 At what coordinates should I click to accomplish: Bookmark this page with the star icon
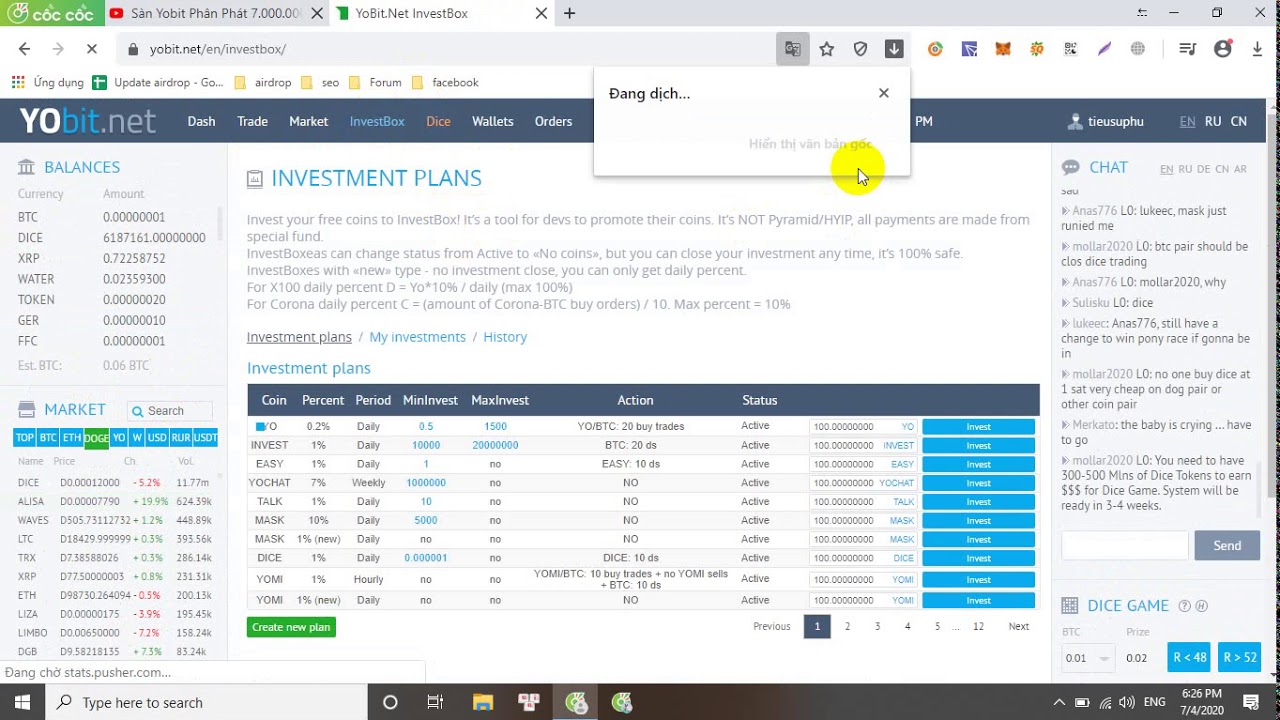827,49
